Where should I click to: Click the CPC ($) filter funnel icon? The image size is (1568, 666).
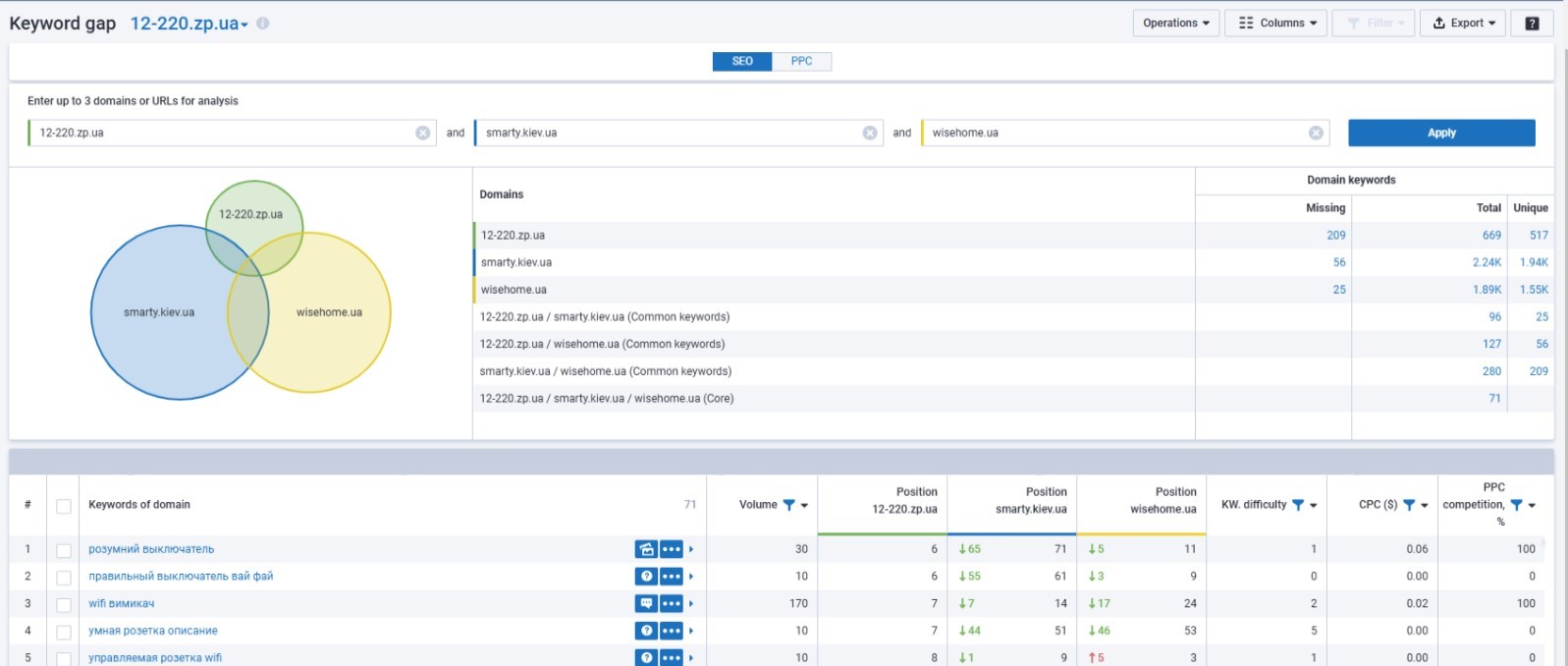point(1409,505)
